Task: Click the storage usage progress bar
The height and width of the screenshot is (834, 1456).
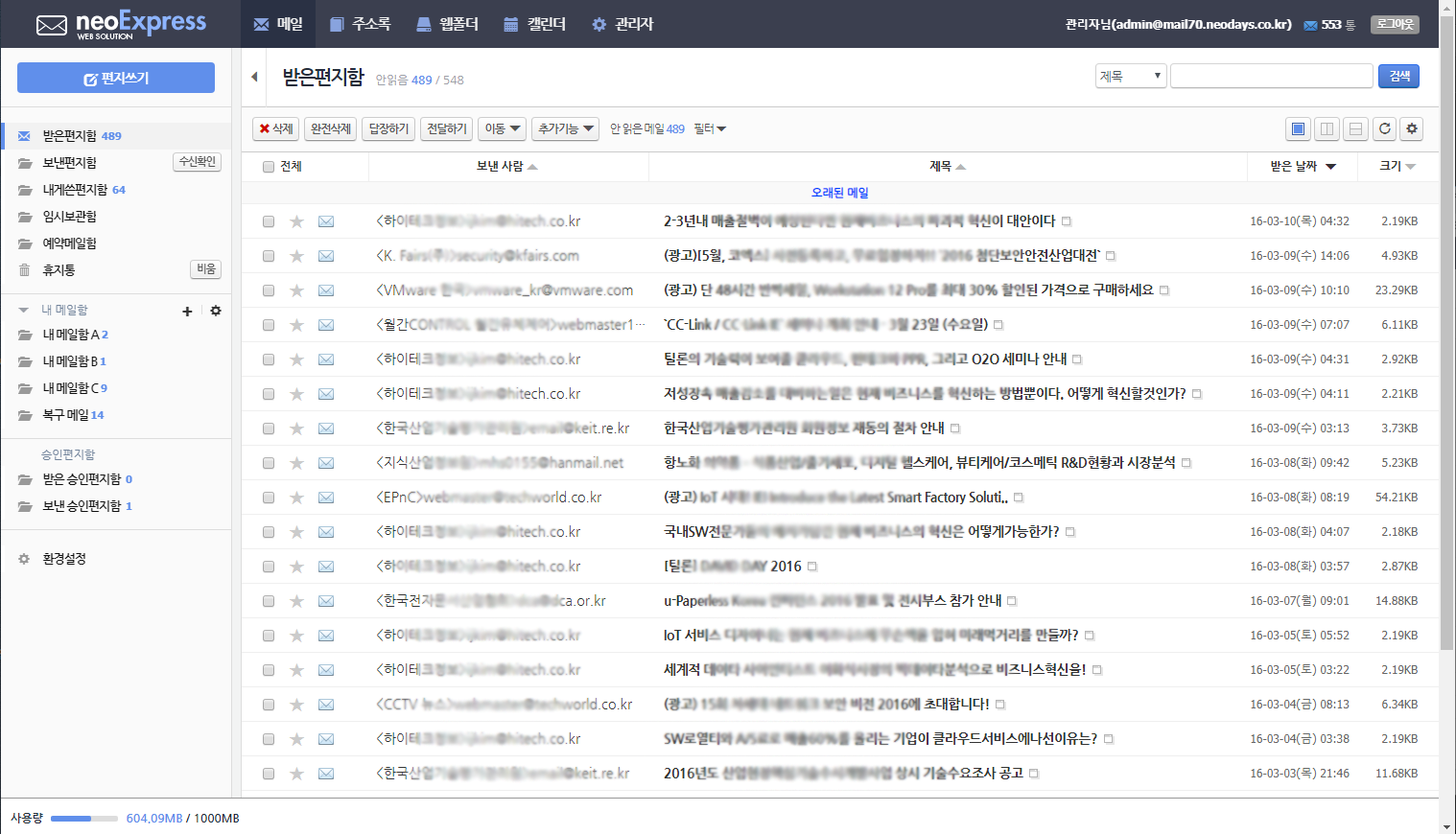Action: coord(84,819)
